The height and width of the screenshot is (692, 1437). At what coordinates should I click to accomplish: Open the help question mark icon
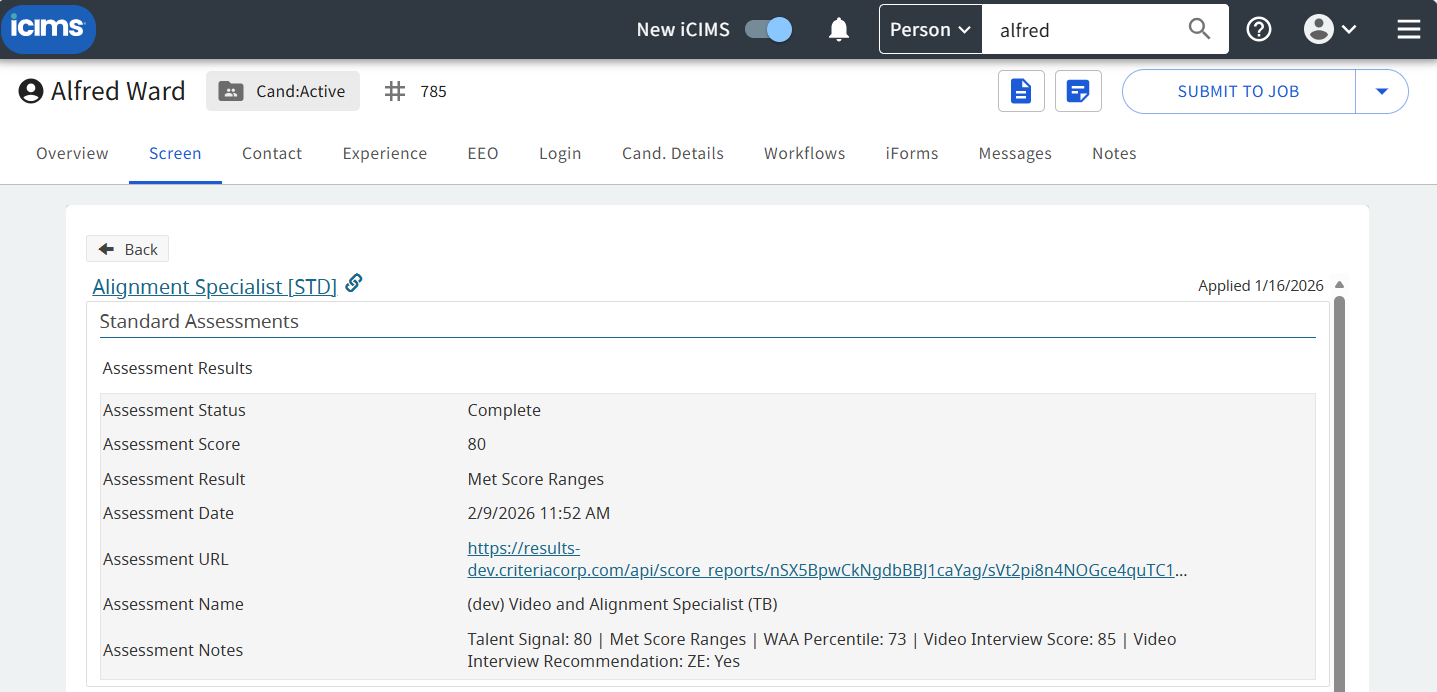point(1259,30)
